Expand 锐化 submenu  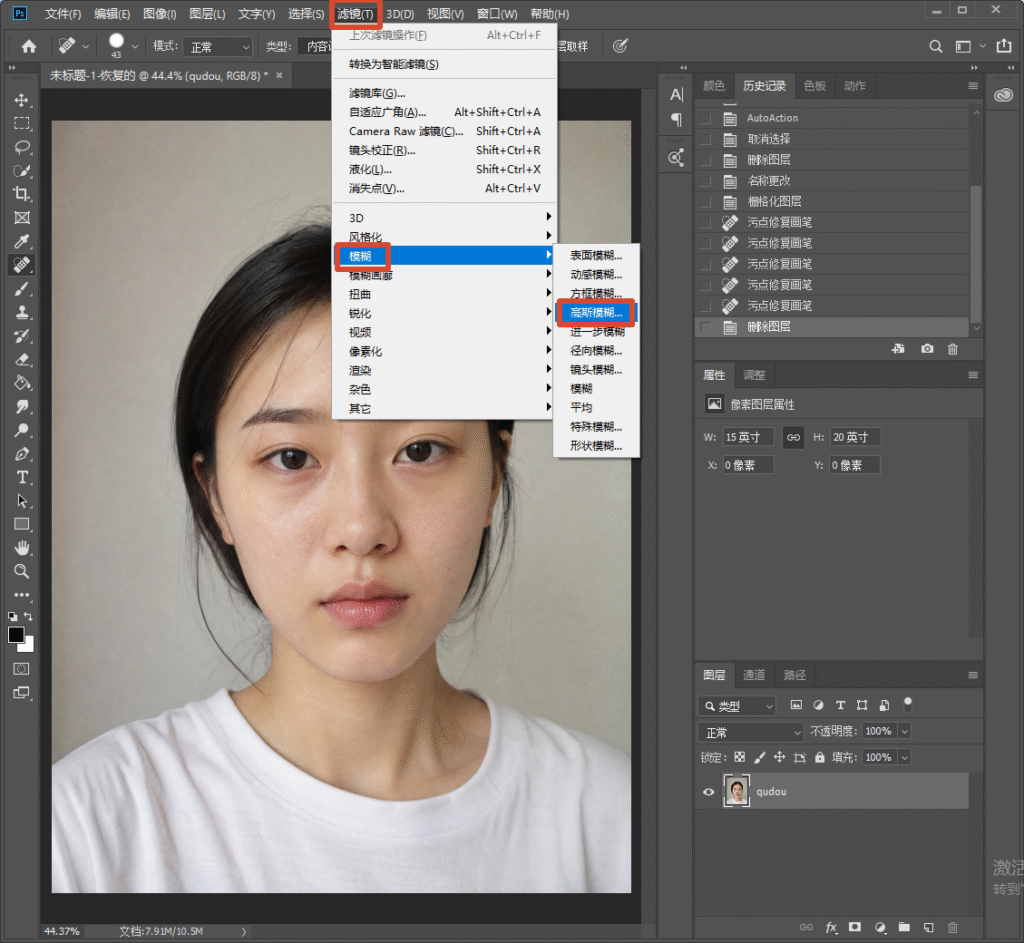[444, 313]
